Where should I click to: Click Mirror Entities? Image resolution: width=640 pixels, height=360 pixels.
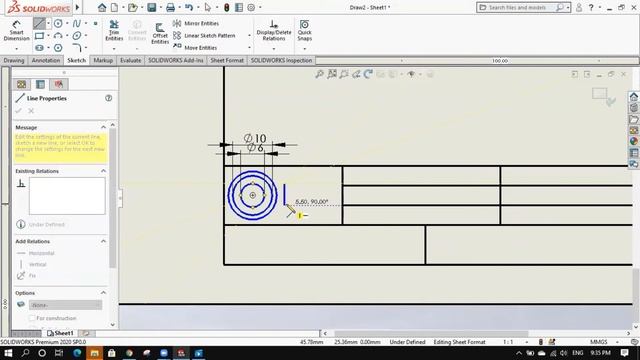click(x=196, y=24)
